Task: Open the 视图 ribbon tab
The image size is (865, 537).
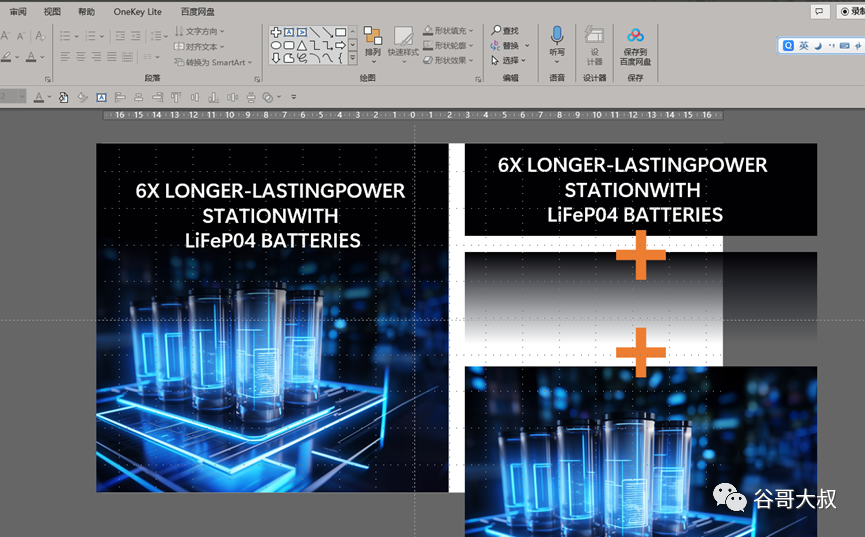Action: click(x=52, y=12)
